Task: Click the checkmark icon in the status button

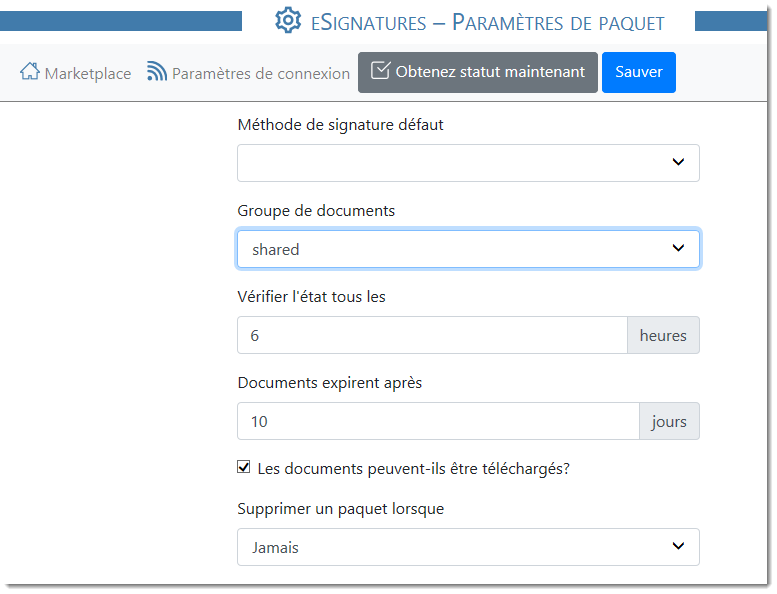Action: (380, 71)
